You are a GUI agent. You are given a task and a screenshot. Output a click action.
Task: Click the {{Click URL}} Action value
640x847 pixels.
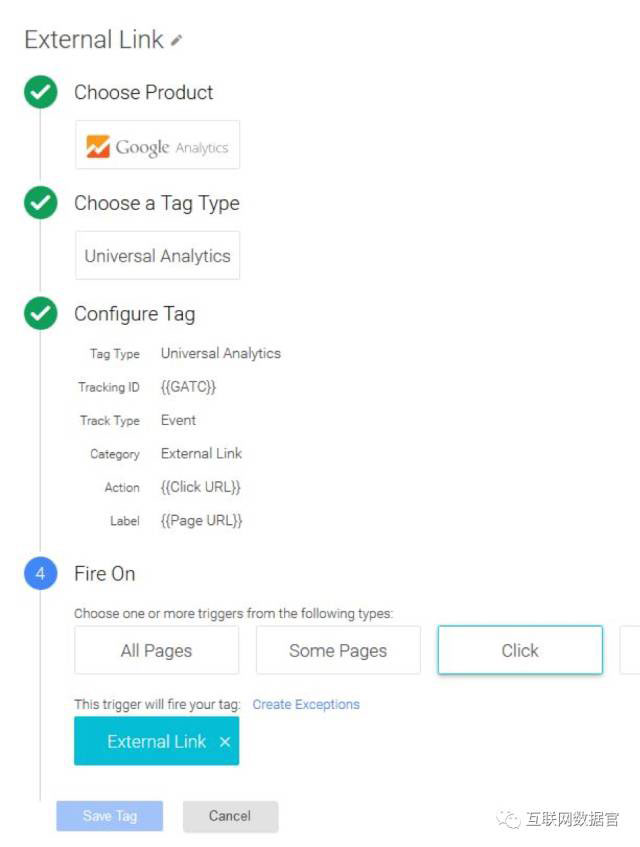pyautogui.click(x=201, y=487)
